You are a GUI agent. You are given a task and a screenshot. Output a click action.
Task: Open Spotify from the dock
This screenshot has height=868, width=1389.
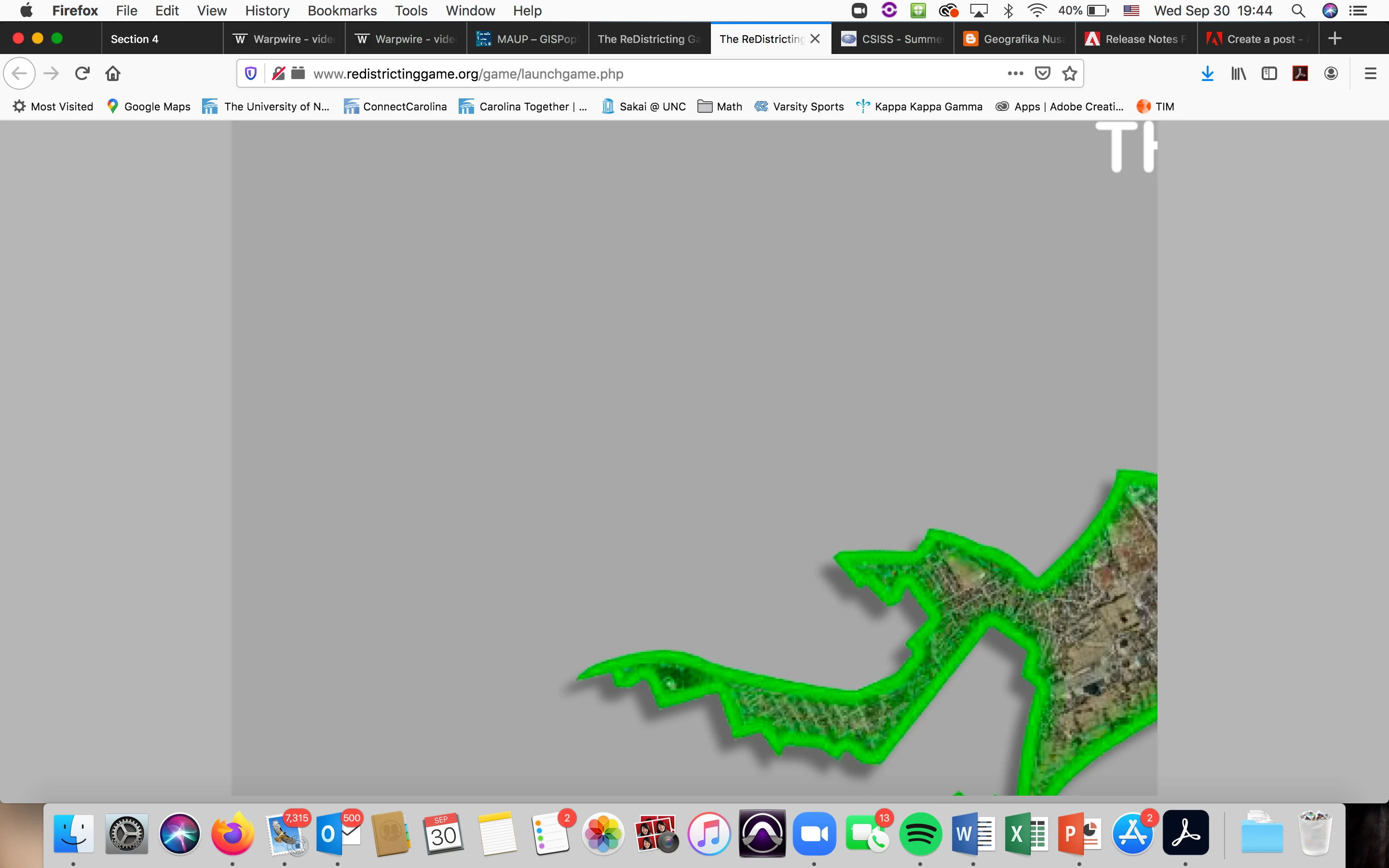[x=920, y=834]
